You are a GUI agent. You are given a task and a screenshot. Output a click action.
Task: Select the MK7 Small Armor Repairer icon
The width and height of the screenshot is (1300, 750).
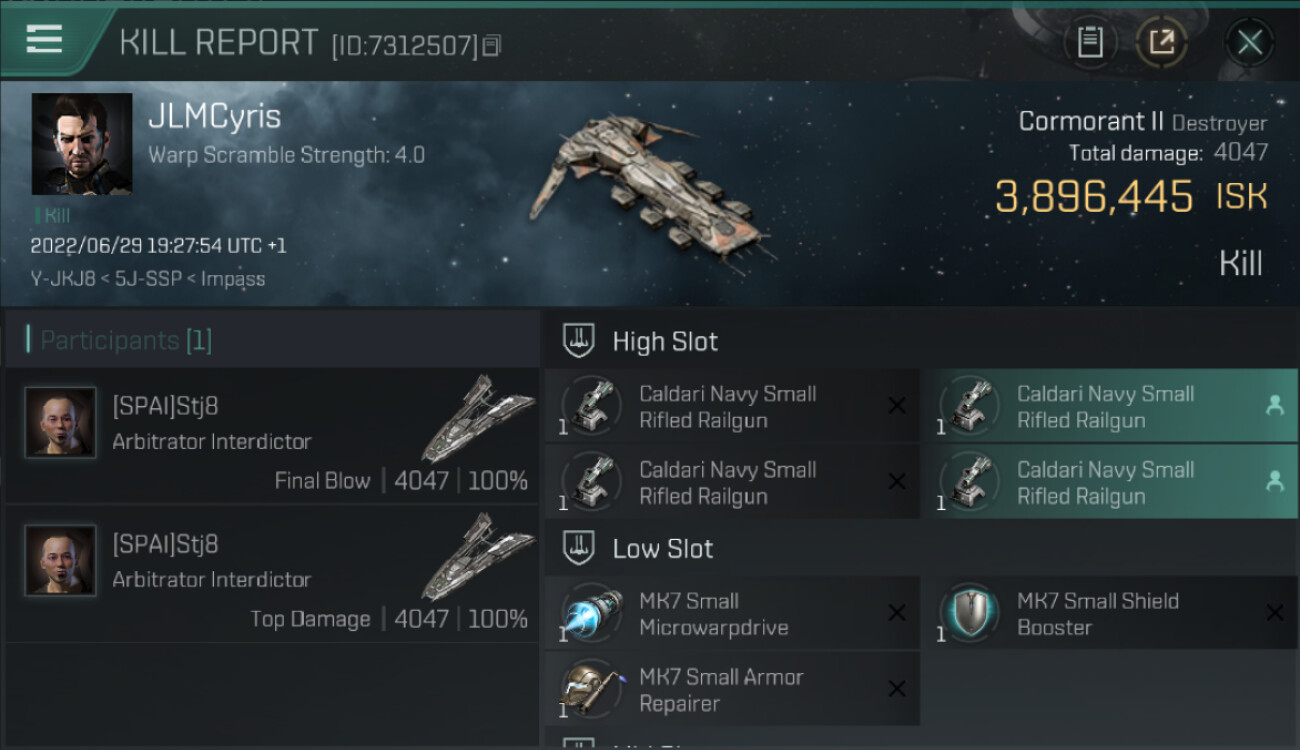point(592,689)
